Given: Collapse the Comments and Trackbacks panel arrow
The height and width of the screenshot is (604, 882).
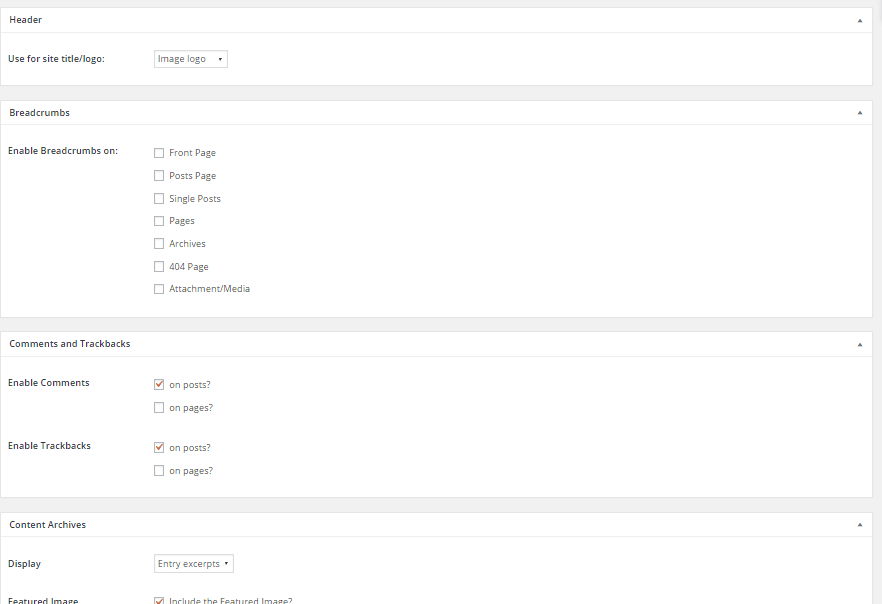Looking at the screenshot, I should point(859,344).
